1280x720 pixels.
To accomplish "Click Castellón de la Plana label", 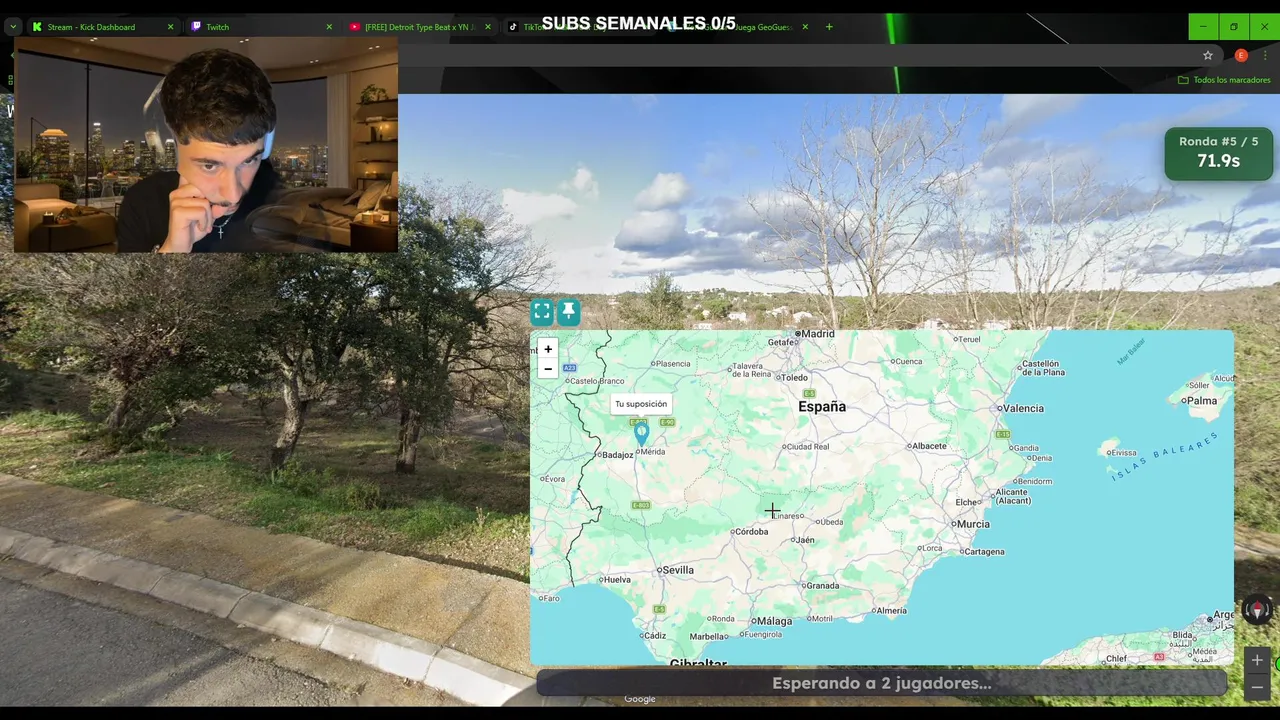I will 1041,368.
